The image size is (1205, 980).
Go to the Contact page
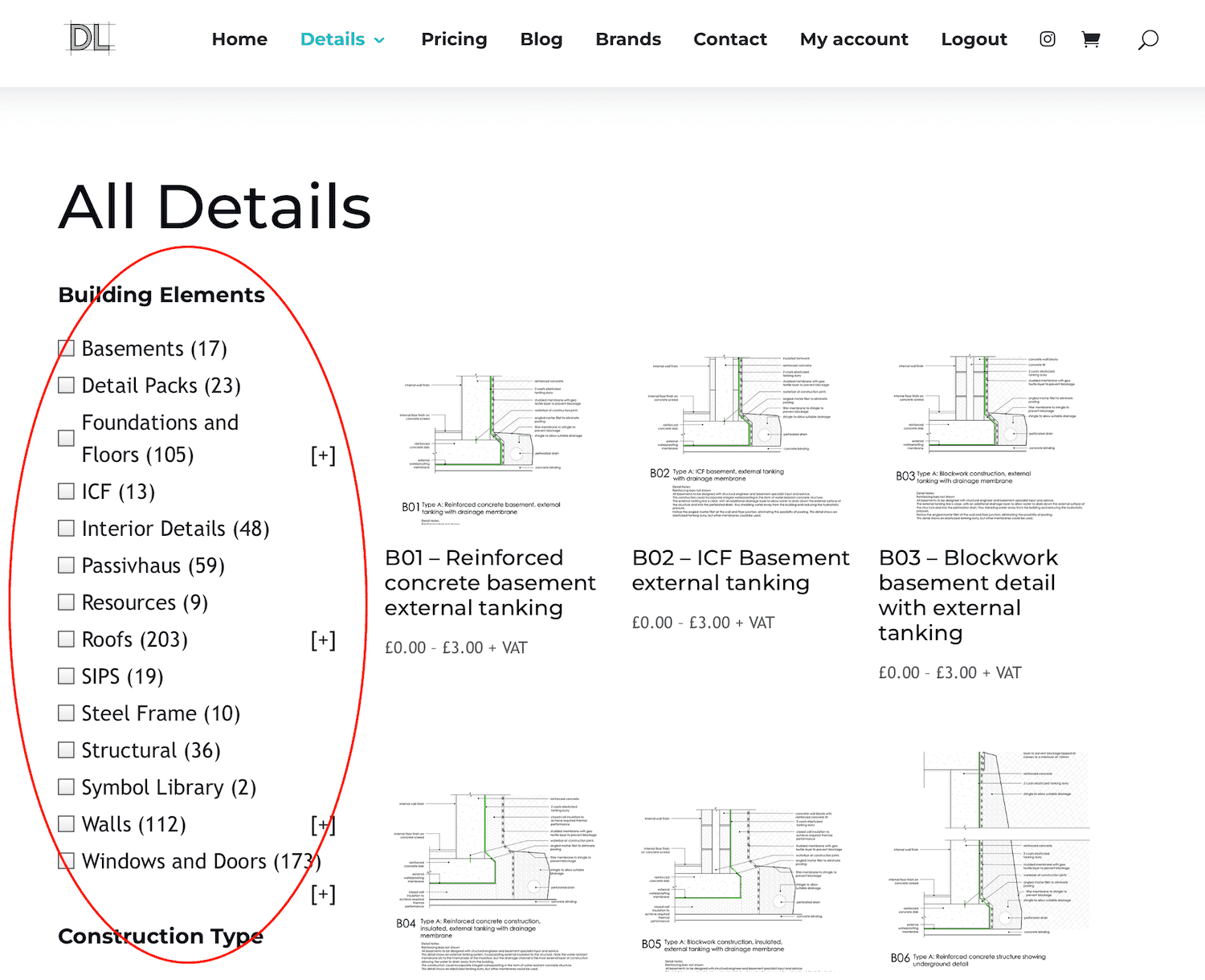click(x=730, y=39)
